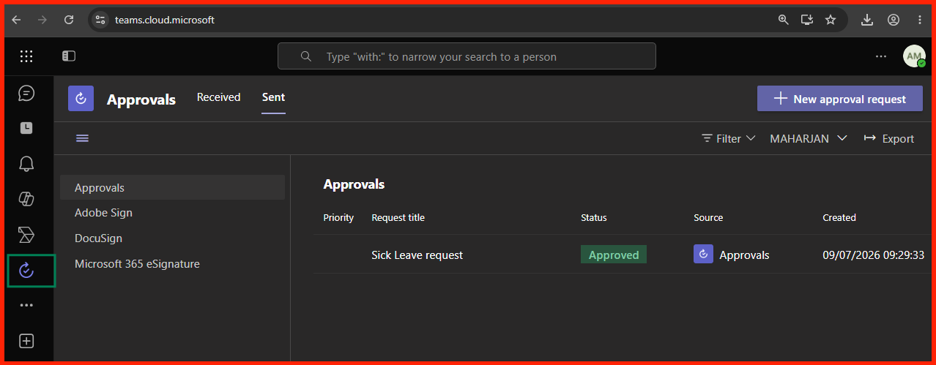936x365 pixels.
Task: Click New approval request button
Action: [840, 99]
